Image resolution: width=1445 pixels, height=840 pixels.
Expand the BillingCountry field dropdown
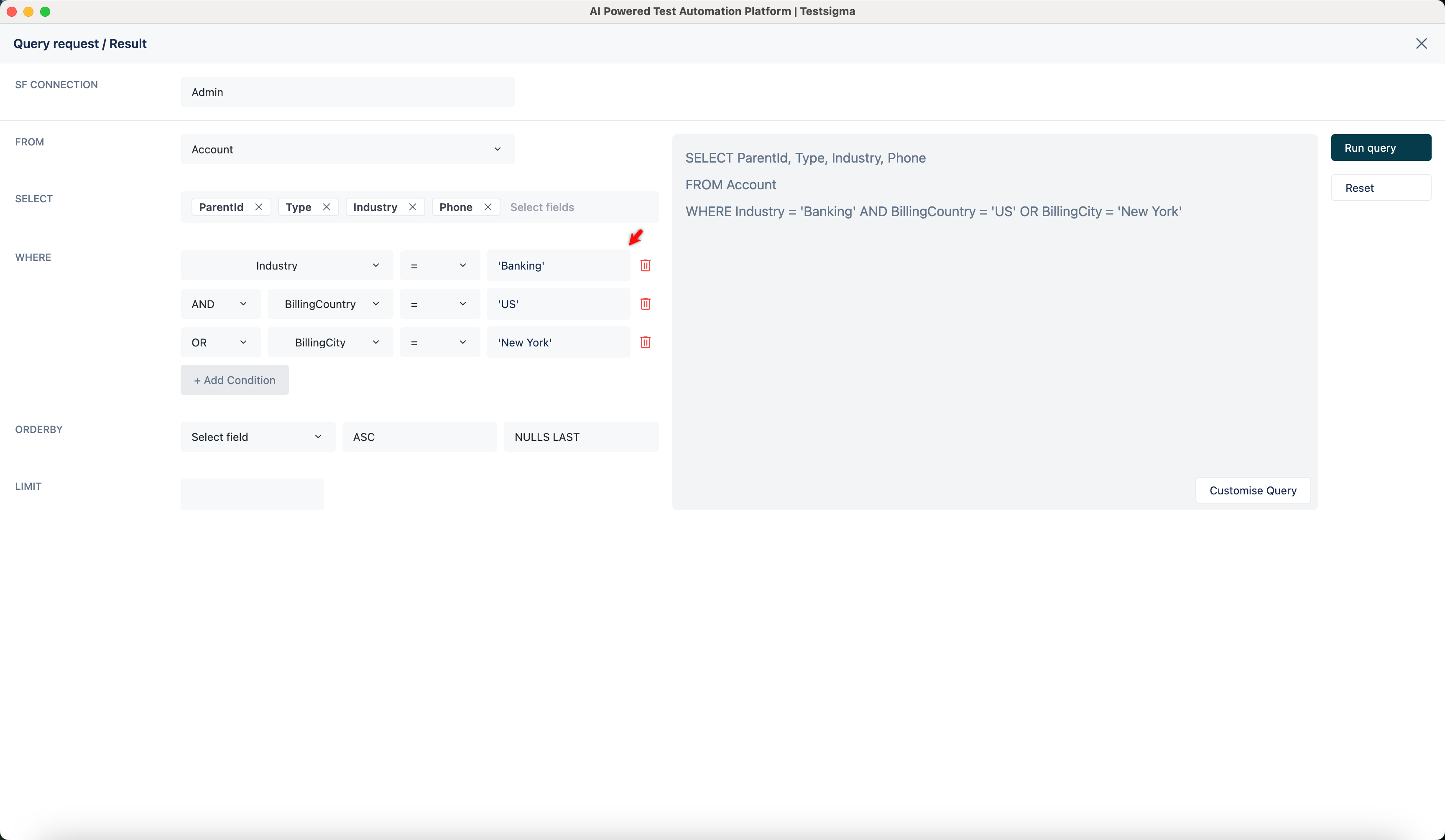(x=376, y=304)
